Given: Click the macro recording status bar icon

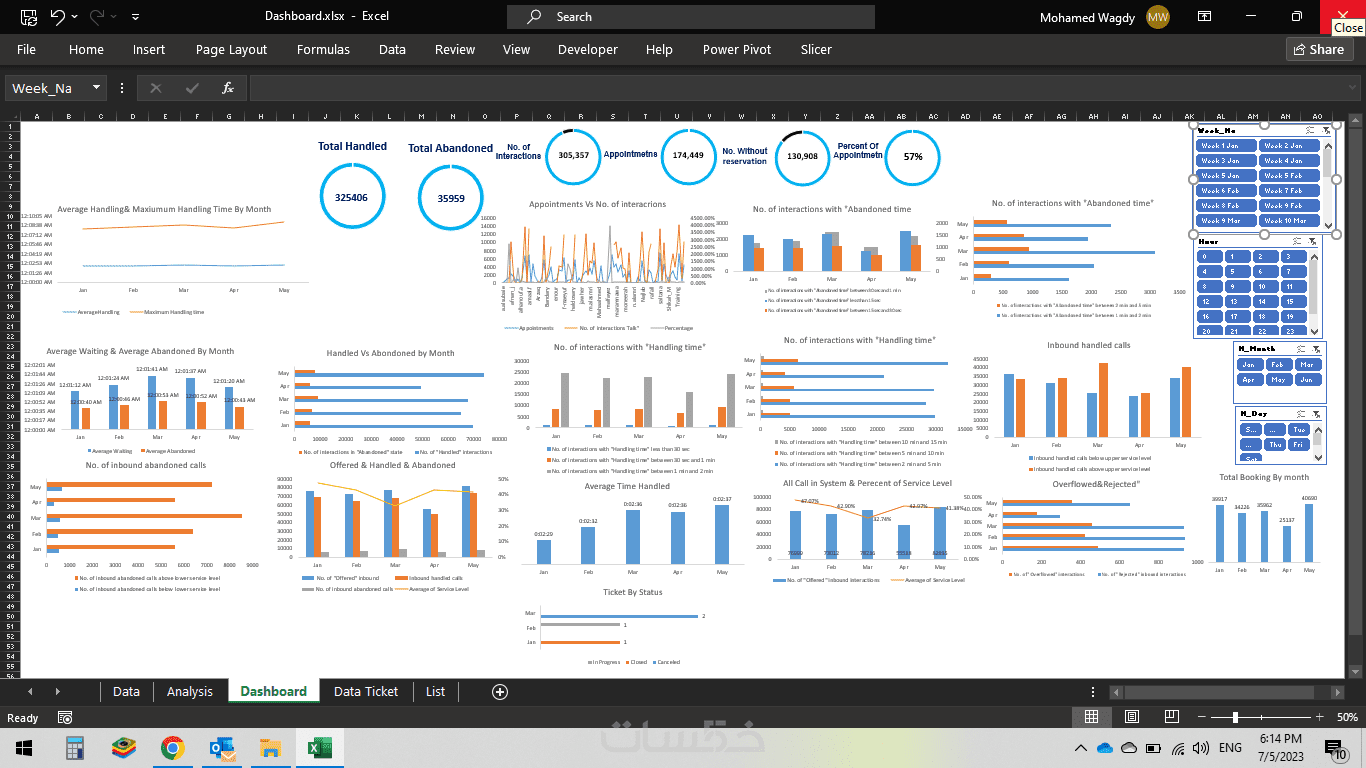Looking at the screenshot, I should tap(65, 718).
